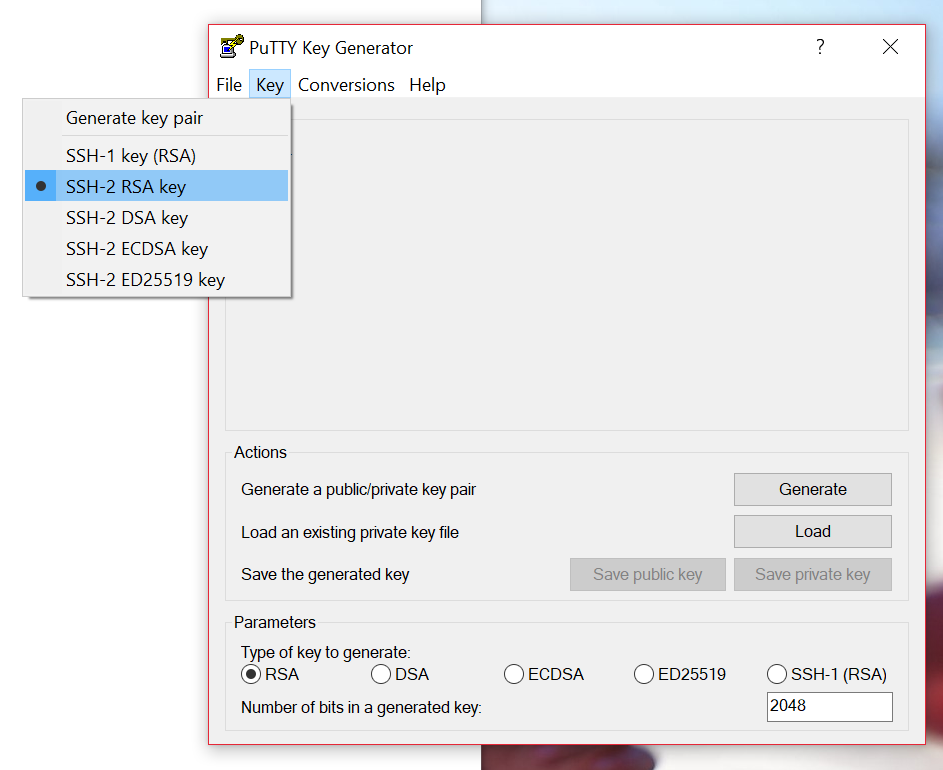Image resolution: width=943 pixels, height=770 pixels.
Task: Open the File menu
Action: tap(229, 85)
